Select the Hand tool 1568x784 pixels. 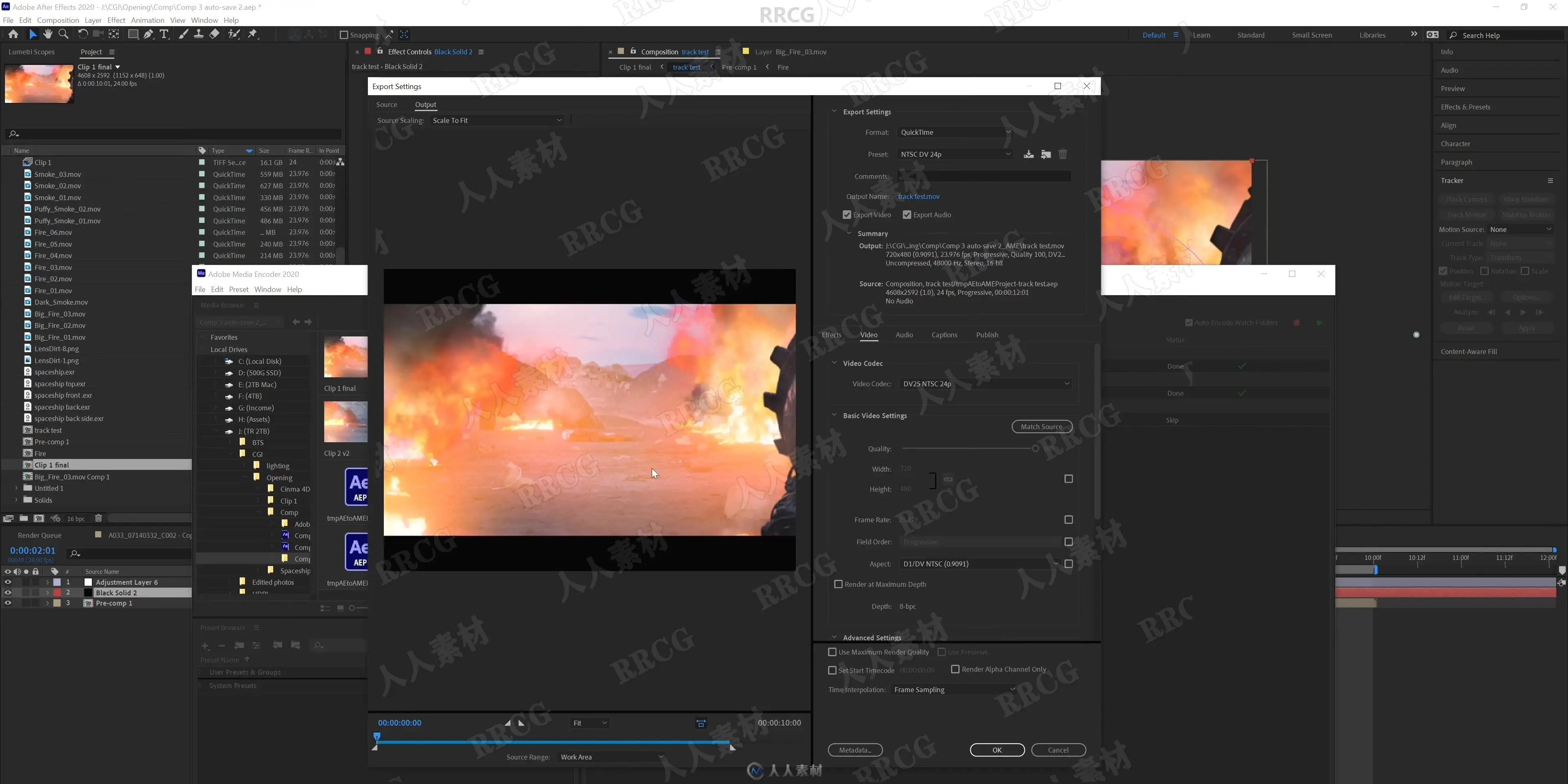click(x=48, y=35)
